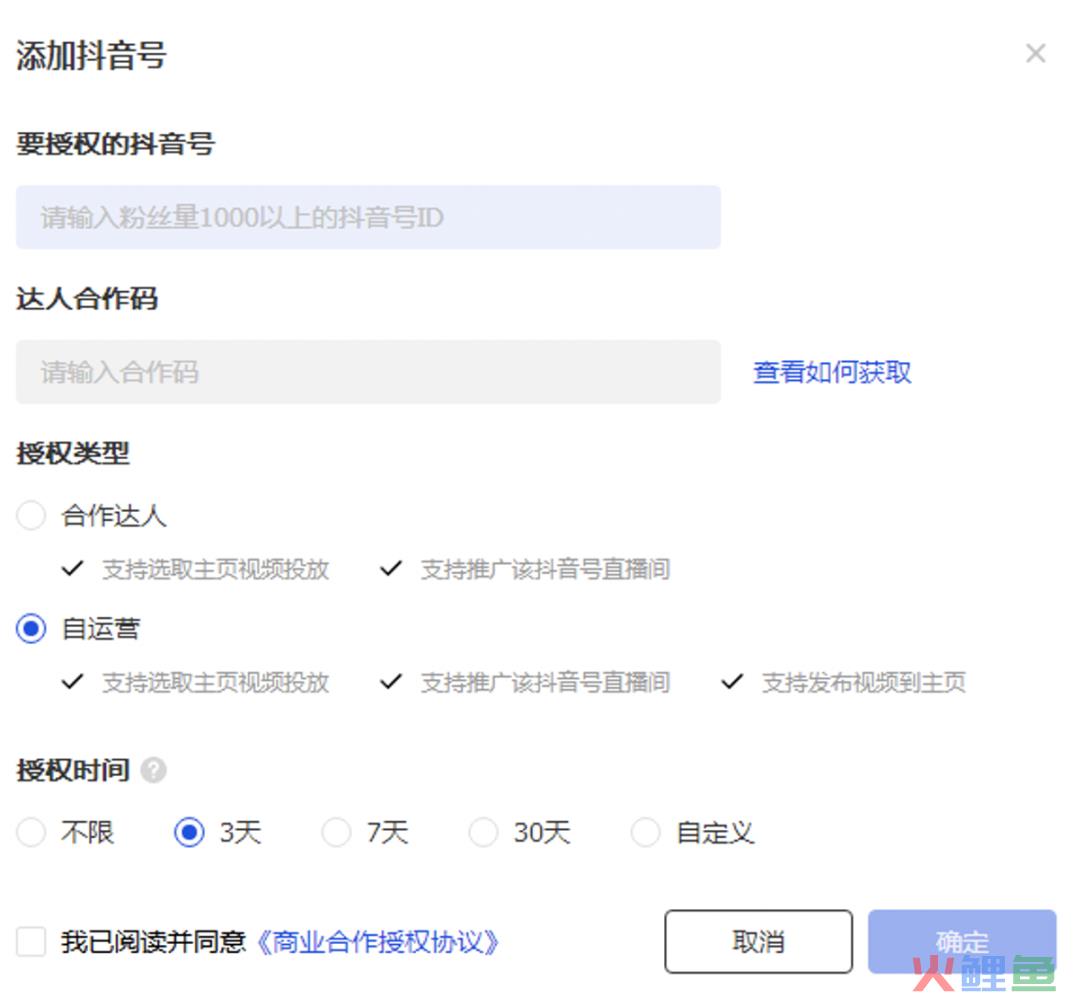Click the 支持发布视频到主页 text
The width and height of the screenshot is (1080, 997).
point(864,682)
